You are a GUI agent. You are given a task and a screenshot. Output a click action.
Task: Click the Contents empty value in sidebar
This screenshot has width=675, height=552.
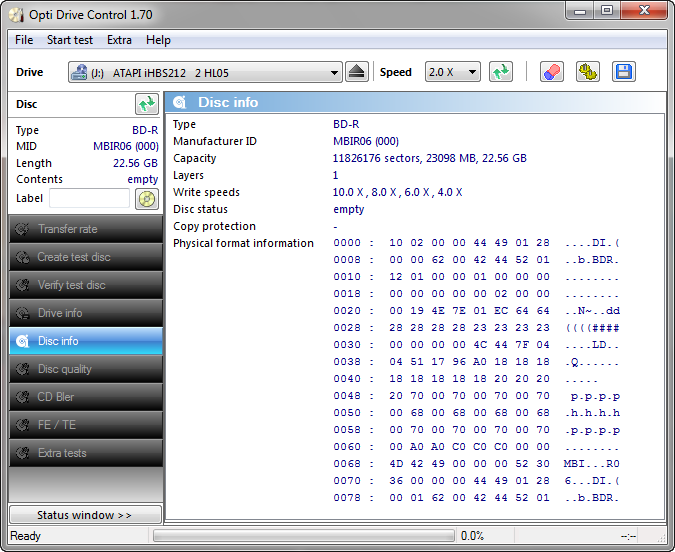pos(142,179)
